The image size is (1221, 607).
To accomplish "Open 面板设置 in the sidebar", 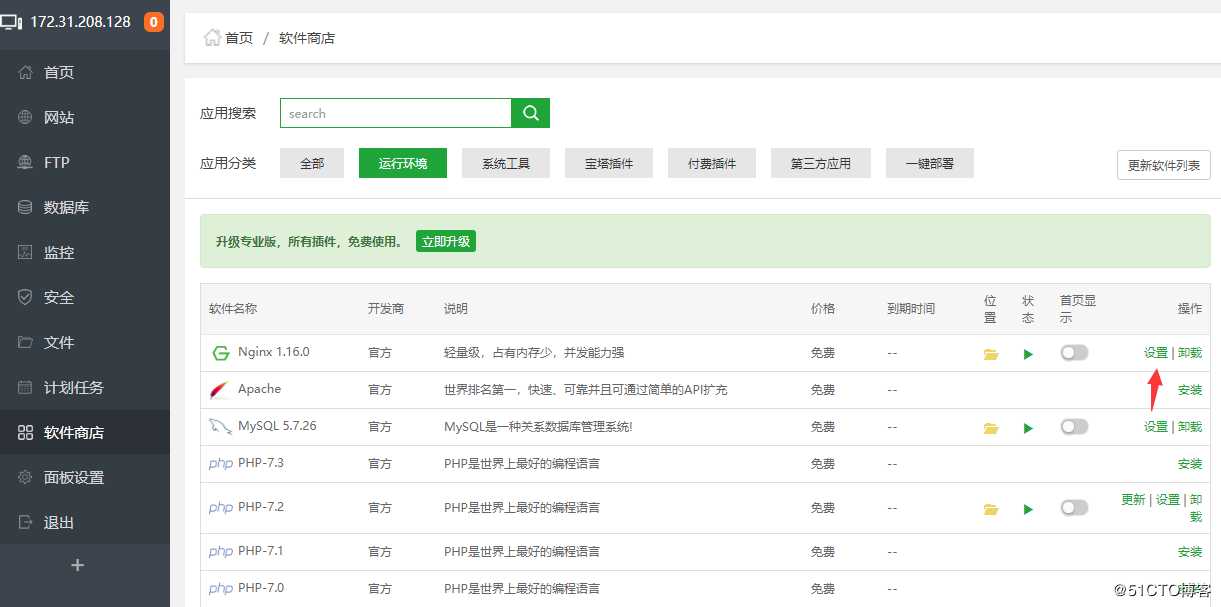I will pos(85,477).
